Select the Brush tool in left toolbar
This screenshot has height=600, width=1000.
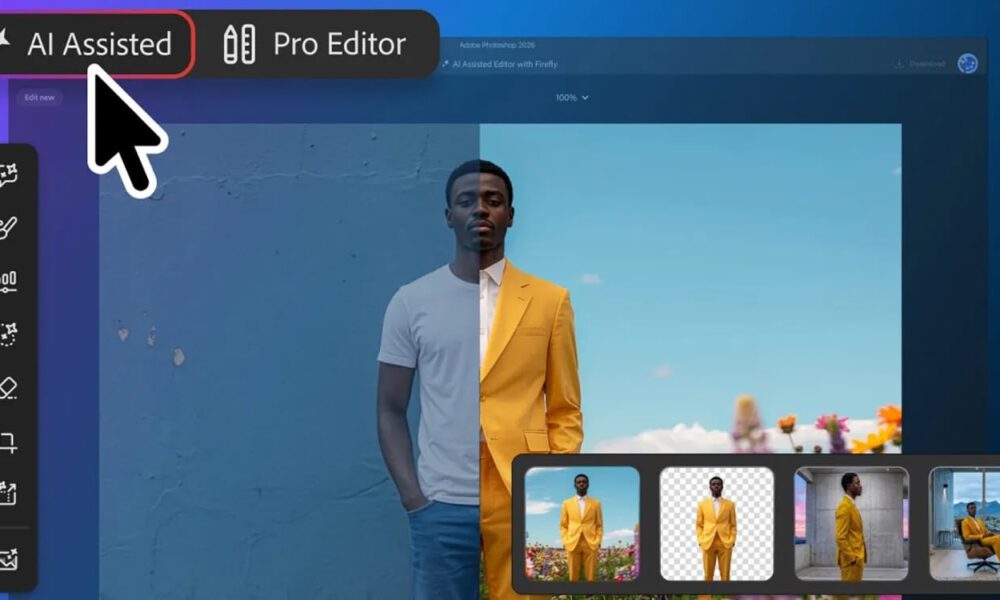tap(8, 228)
